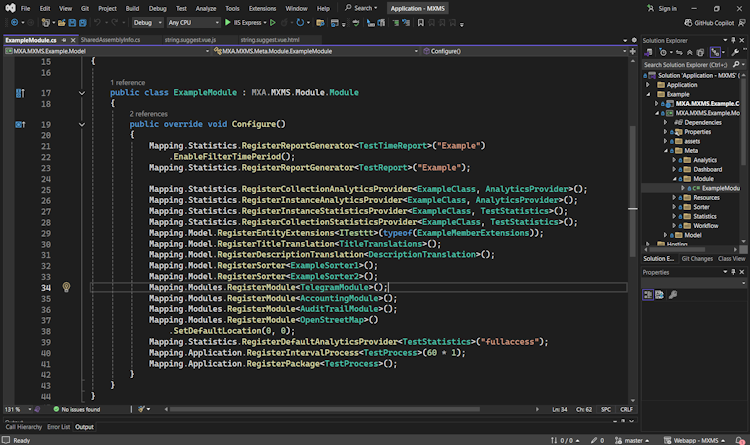Click the inheritance margin icon on line 19
This screenshot has width=750, height=445.
click(20, 124)
